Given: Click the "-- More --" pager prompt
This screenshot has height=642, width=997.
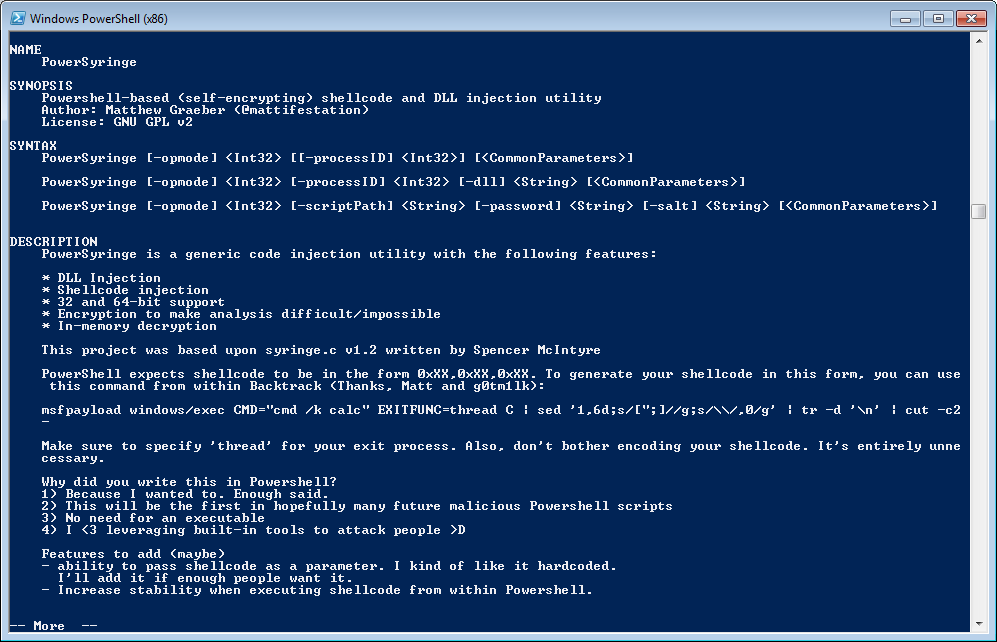Looking at the screenshot, I should pyautogui.click(x=53, y=626).
